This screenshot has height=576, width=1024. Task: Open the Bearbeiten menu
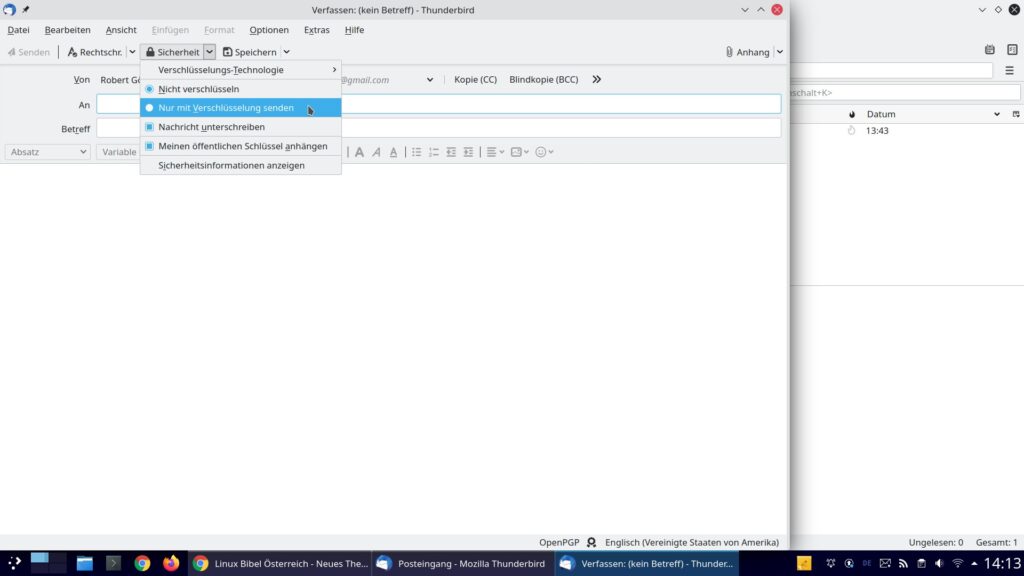pyautogui.click(x=67, y=30)
